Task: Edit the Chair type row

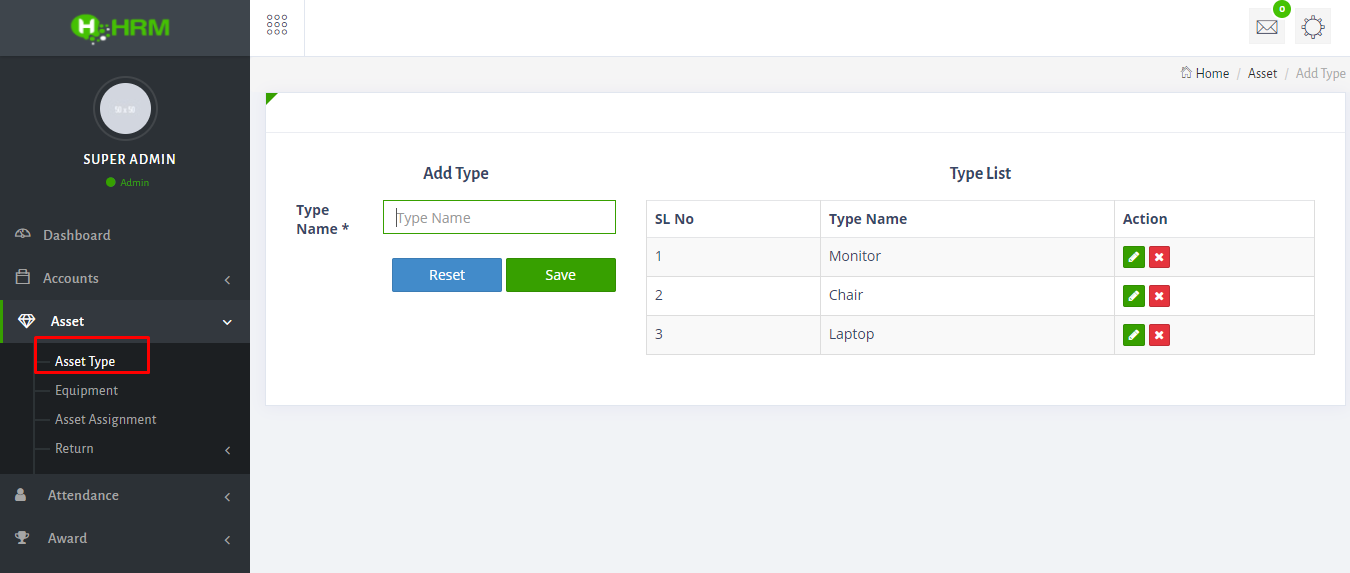Action: point(1134,296)
